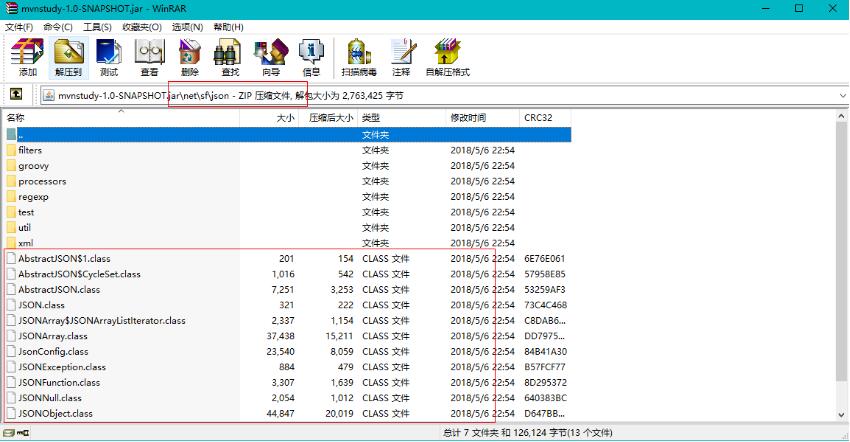The height and width of the screenshot is (442, 850).
Task: Open the 向导 (Wizard) toolbar icon
Action: [271, 57]
